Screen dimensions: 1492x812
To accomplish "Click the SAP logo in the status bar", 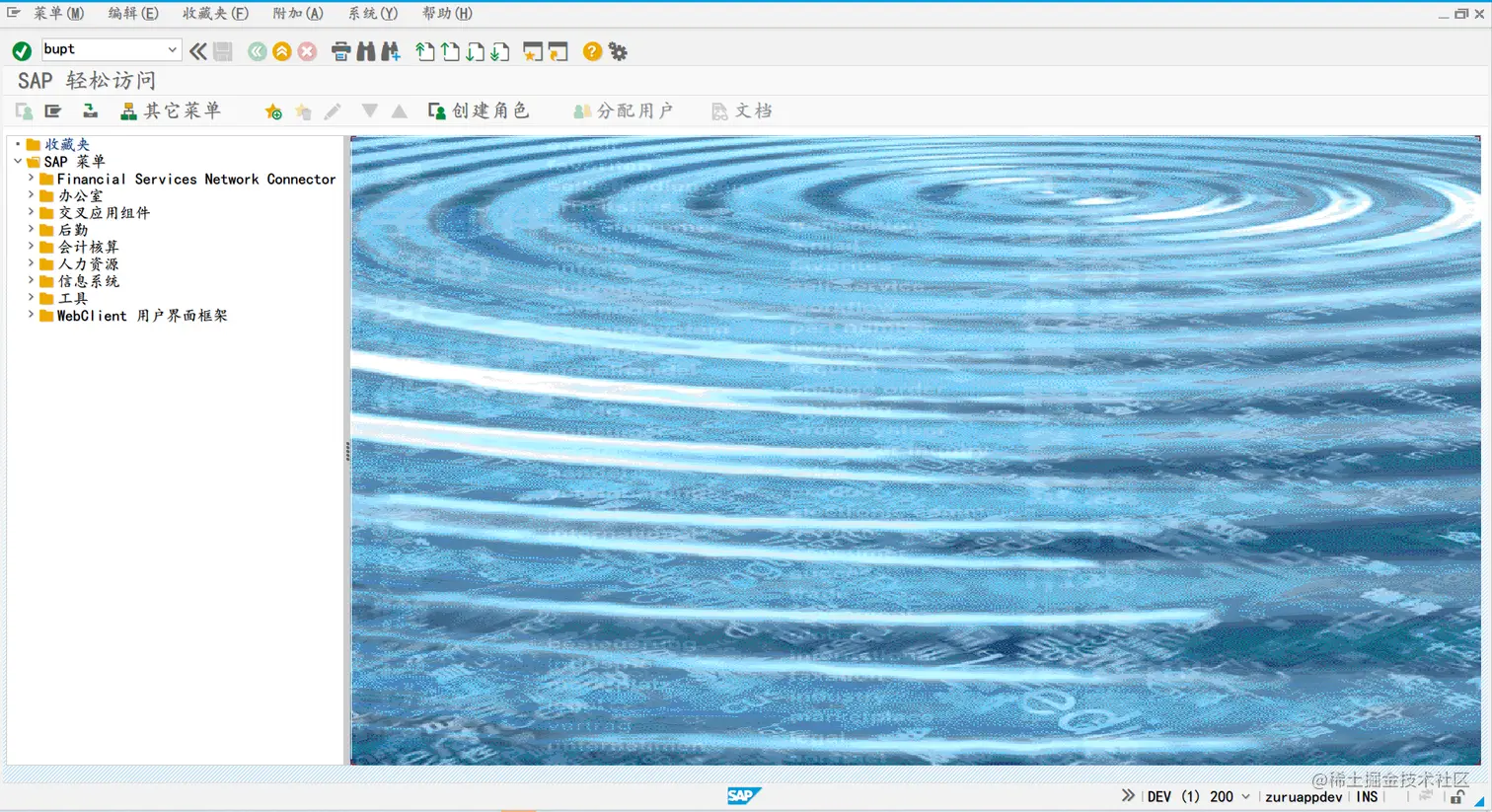I will click(x=743, y=795).
